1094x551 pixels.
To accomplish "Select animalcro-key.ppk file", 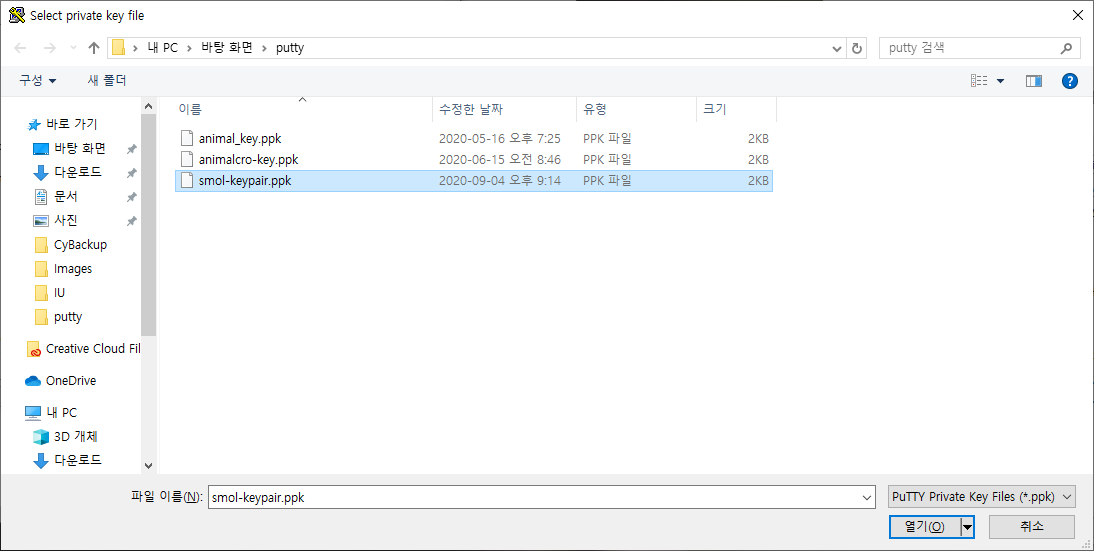I will (474, 160).
